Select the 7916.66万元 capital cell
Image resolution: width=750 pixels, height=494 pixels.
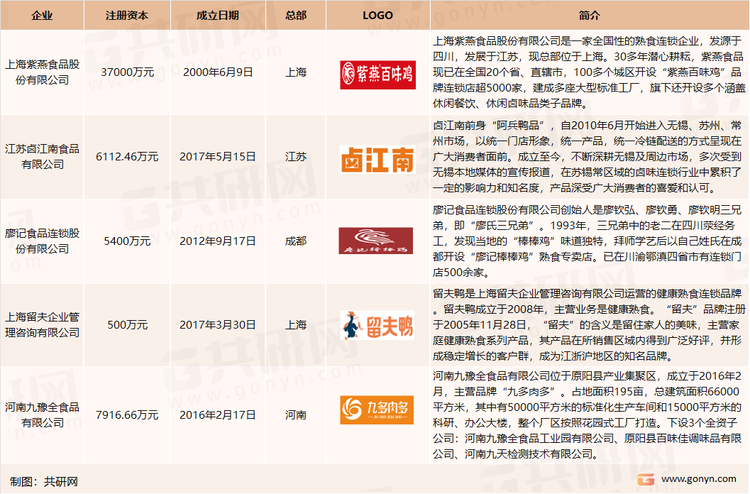tap(127, 415)
